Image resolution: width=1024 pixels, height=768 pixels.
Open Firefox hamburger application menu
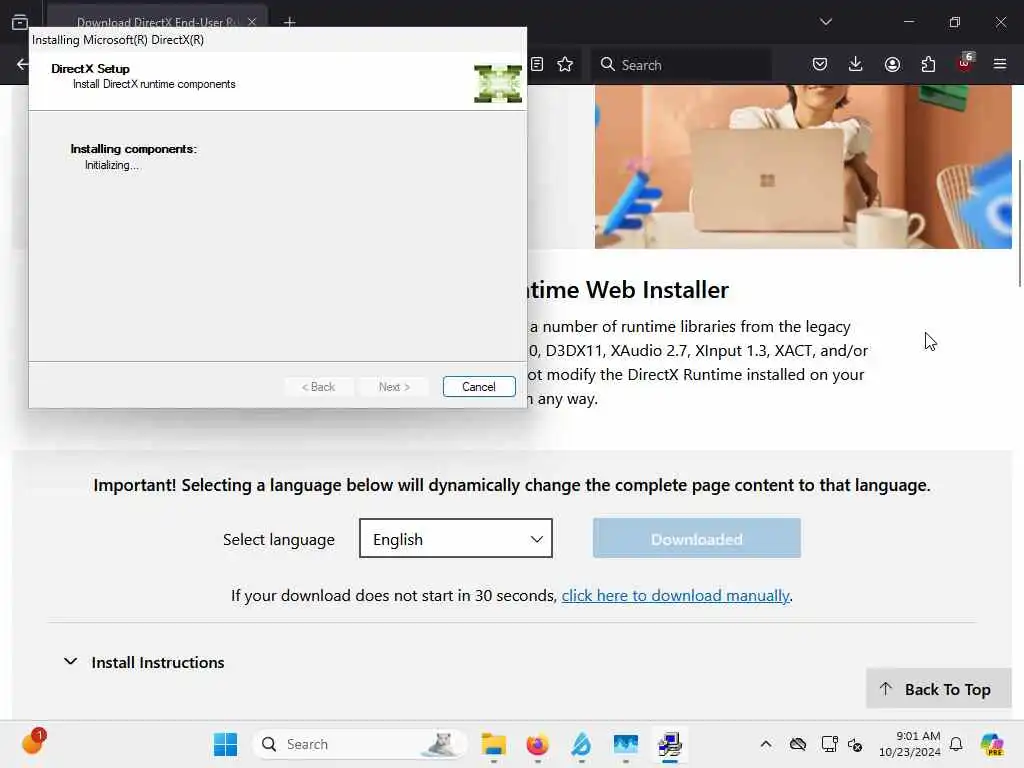[x=1000, y=64]
